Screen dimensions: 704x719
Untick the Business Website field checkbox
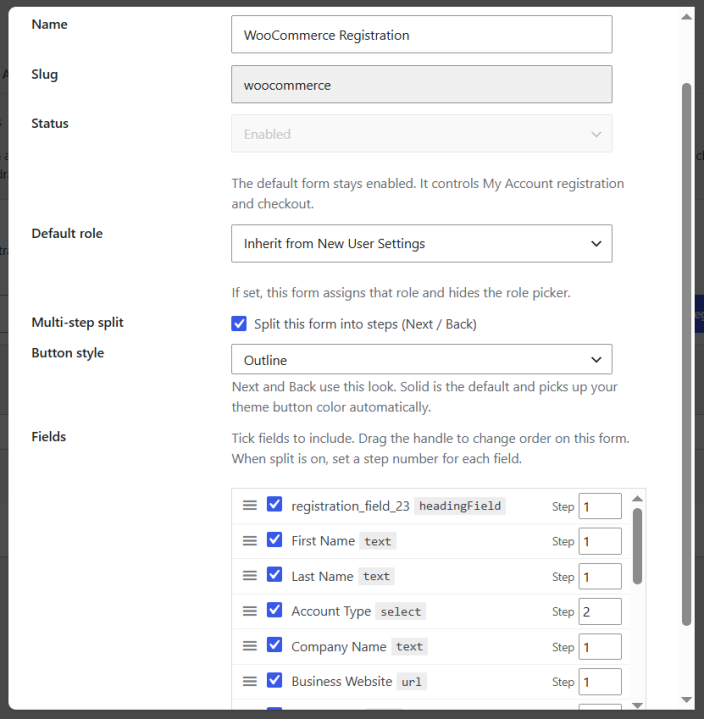click(274, 680)
